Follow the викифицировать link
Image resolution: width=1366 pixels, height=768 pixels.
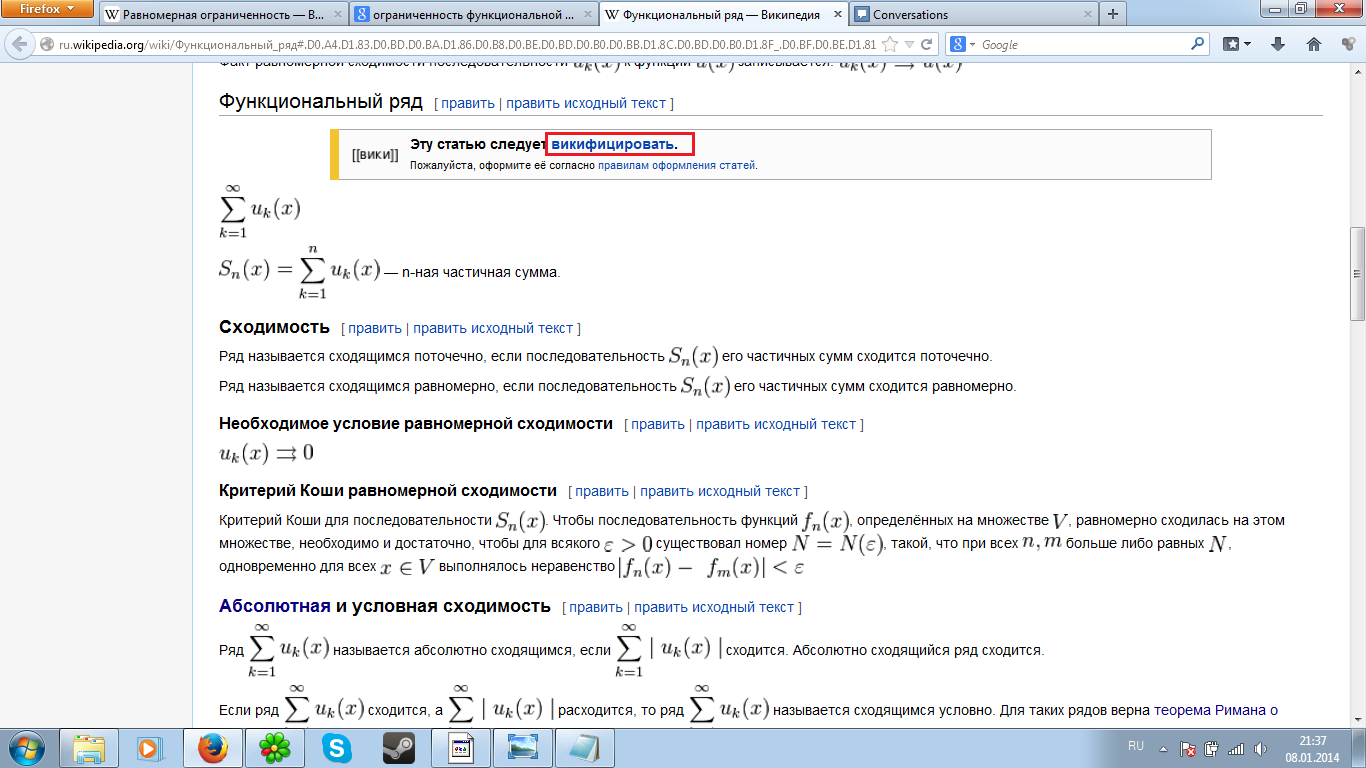tap(612, 144)
